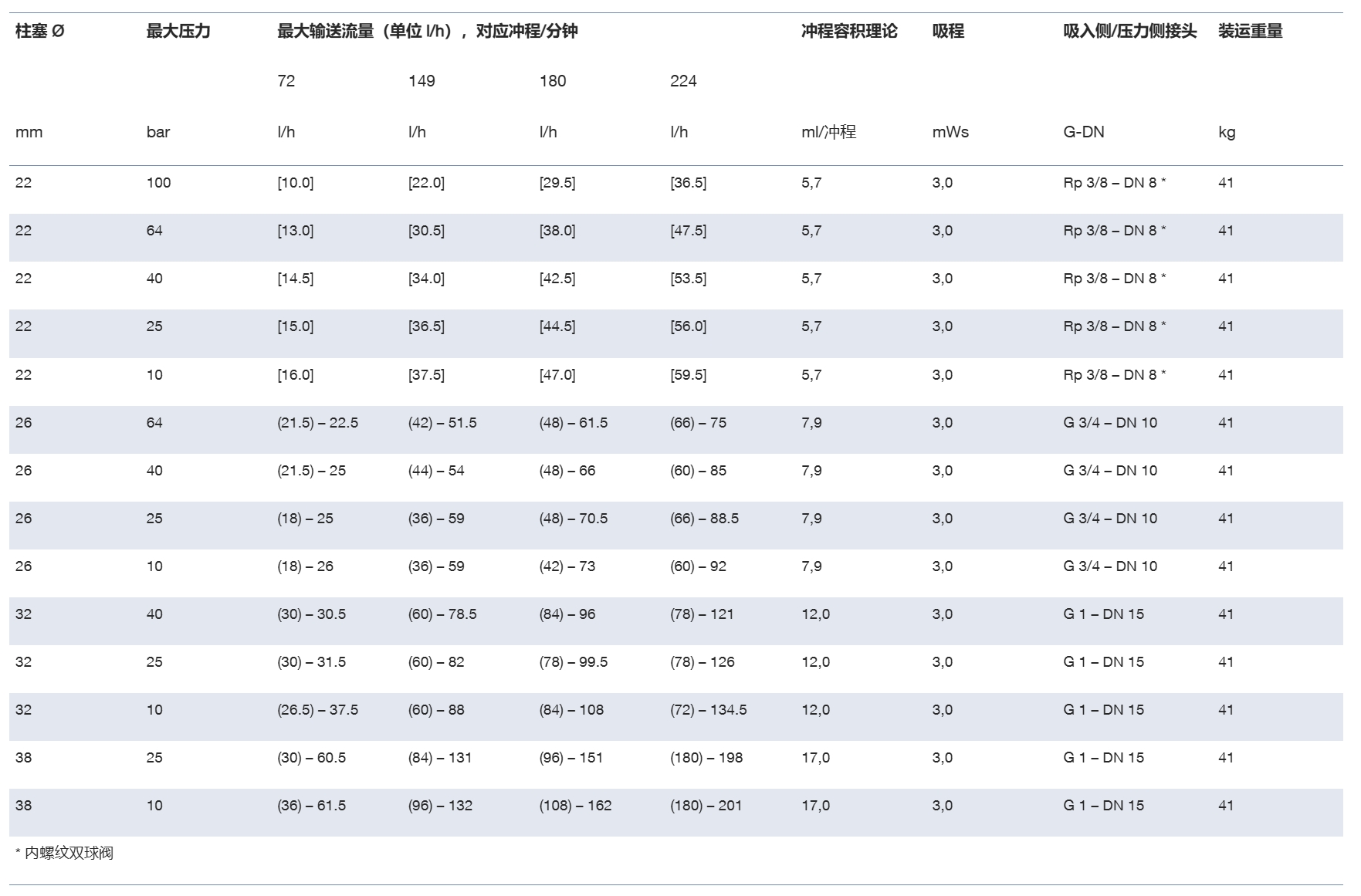1361x896 pixels.
Task: Select the (30) – 60.5 cell
Action: (312, 758)
